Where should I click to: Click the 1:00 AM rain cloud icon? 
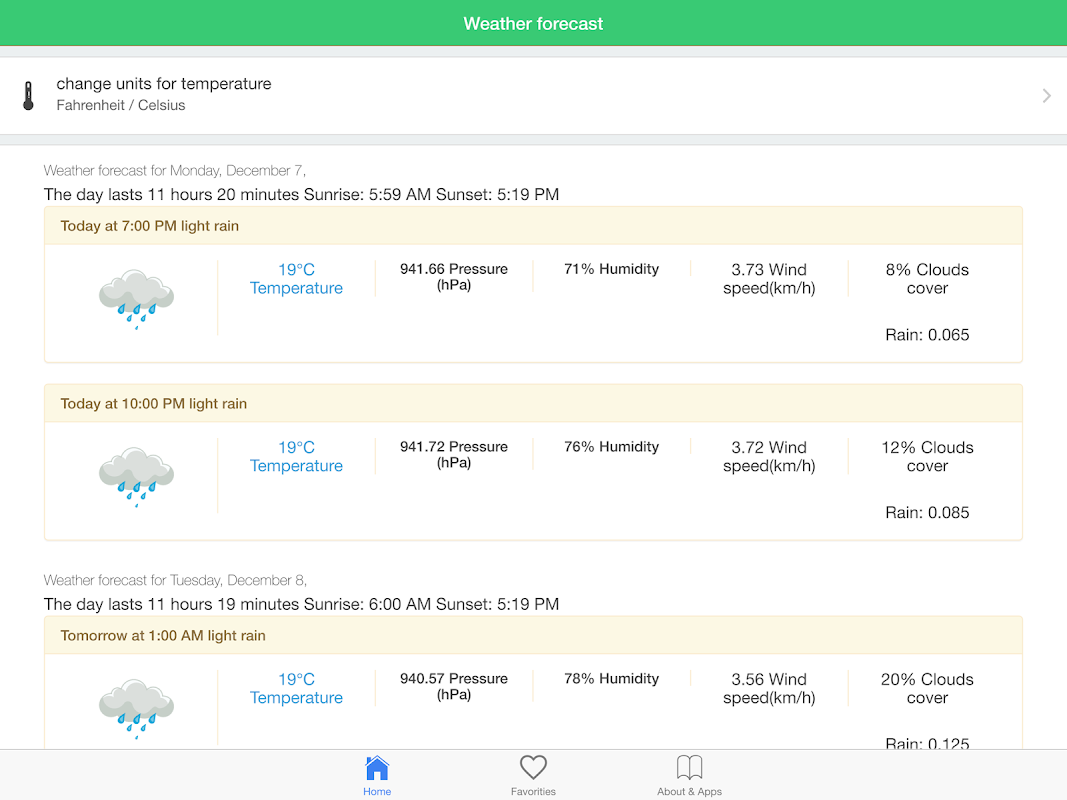coord(136,708)
